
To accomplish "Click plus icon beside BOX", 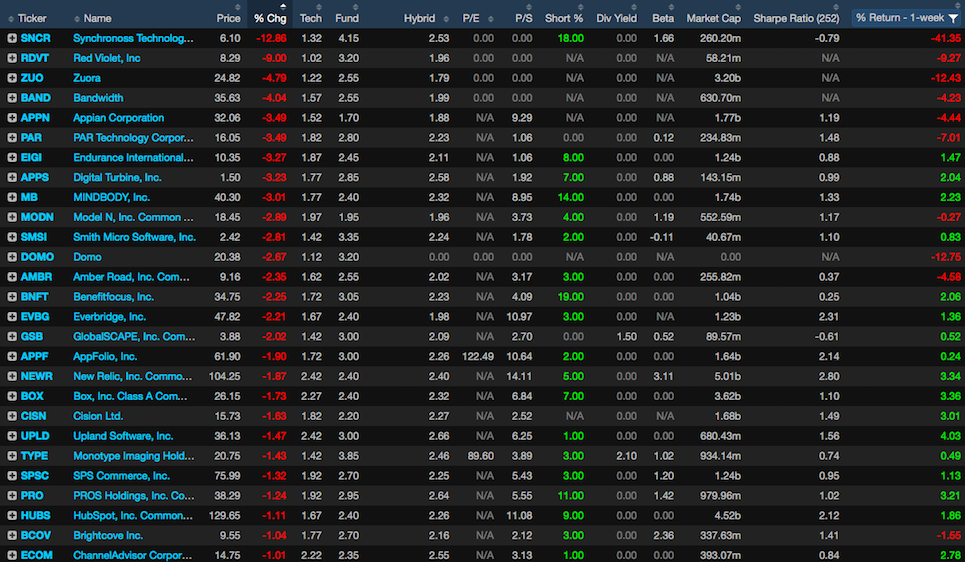I will pyautogui.click(x=12, y=396).
